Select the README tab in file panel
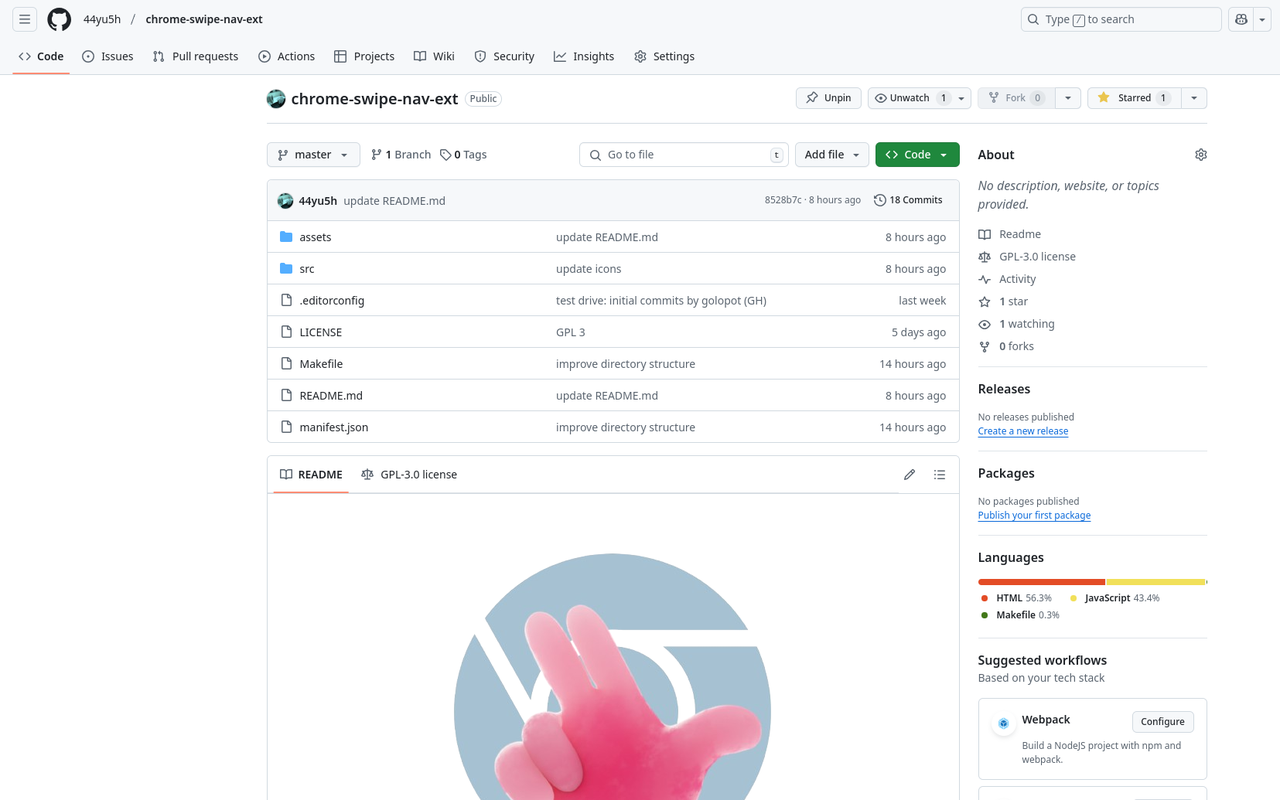The image size is (1280, 800). point(311,475)
